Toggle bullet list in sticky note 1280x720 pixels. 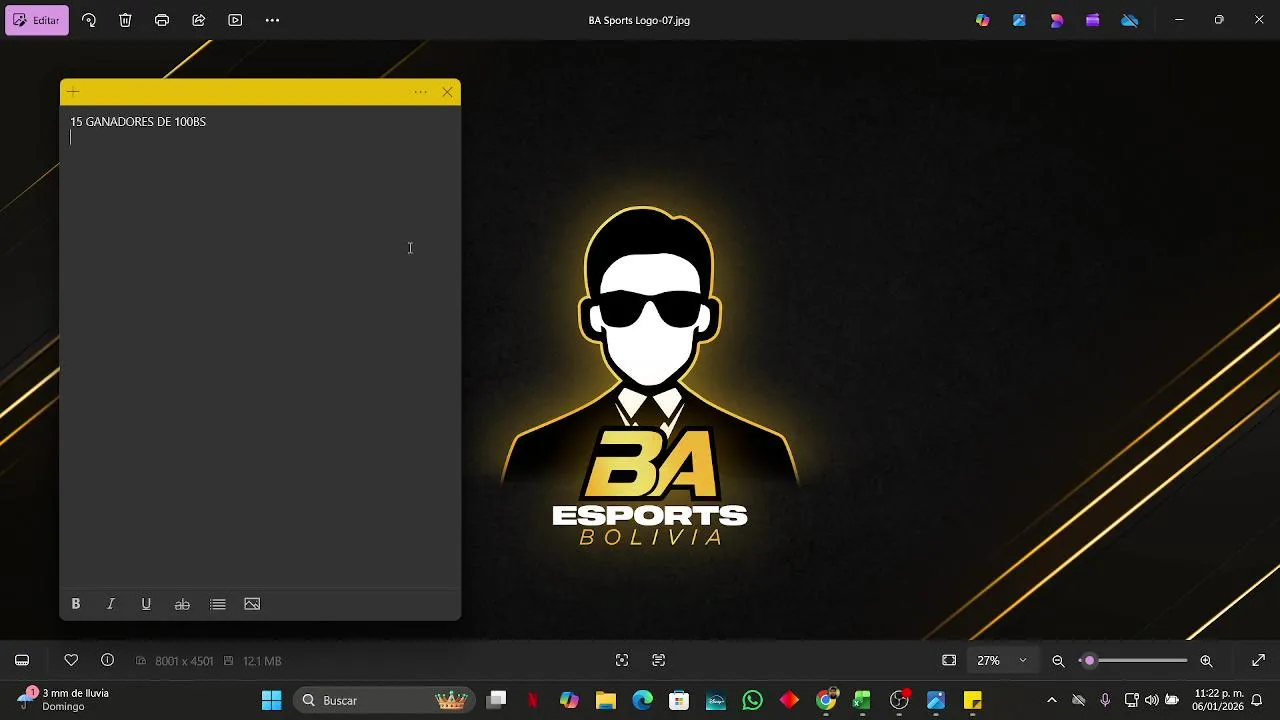[x=218, y=604]
